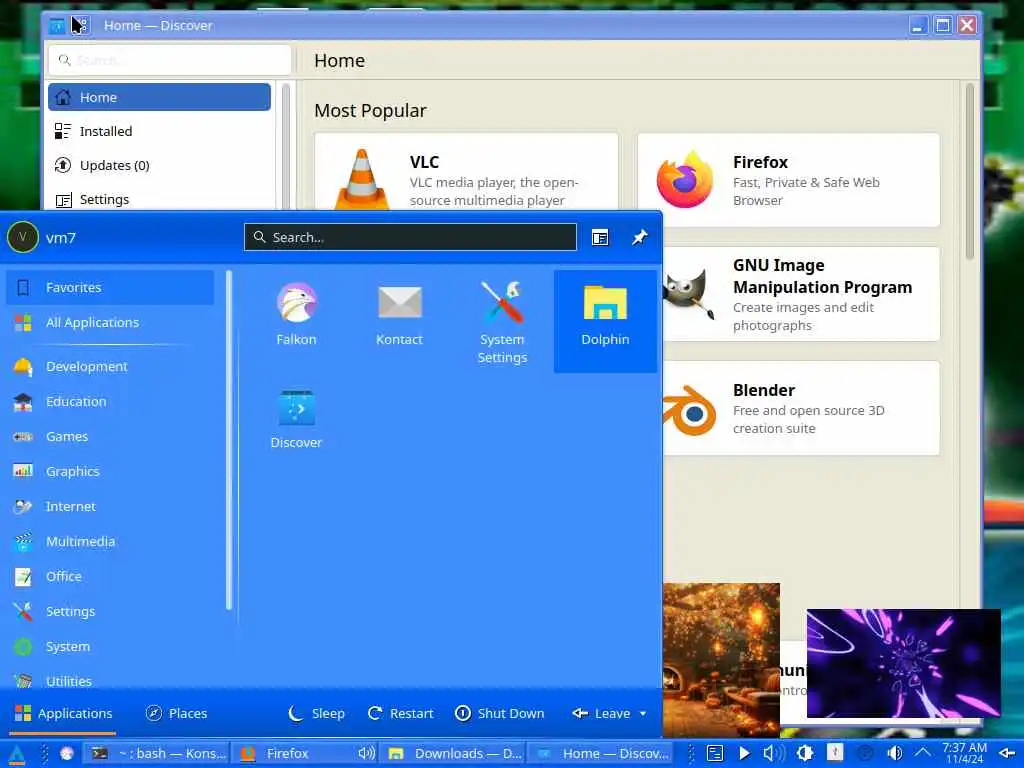Click the launcher category scrollbar
1024x768 pixels.
pyautogui.click(x=229, y=441)
